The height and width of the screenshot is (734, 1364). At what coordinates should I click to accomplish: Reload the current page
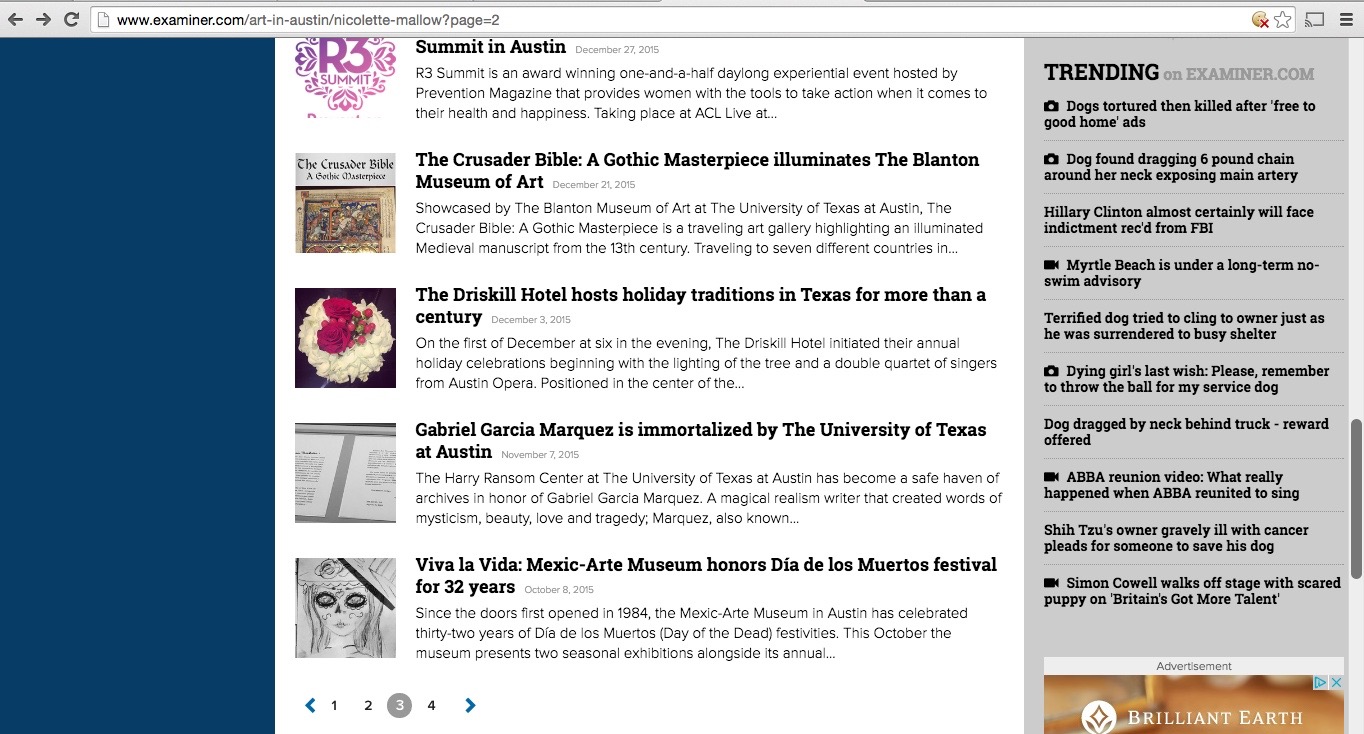coord(71,19)
